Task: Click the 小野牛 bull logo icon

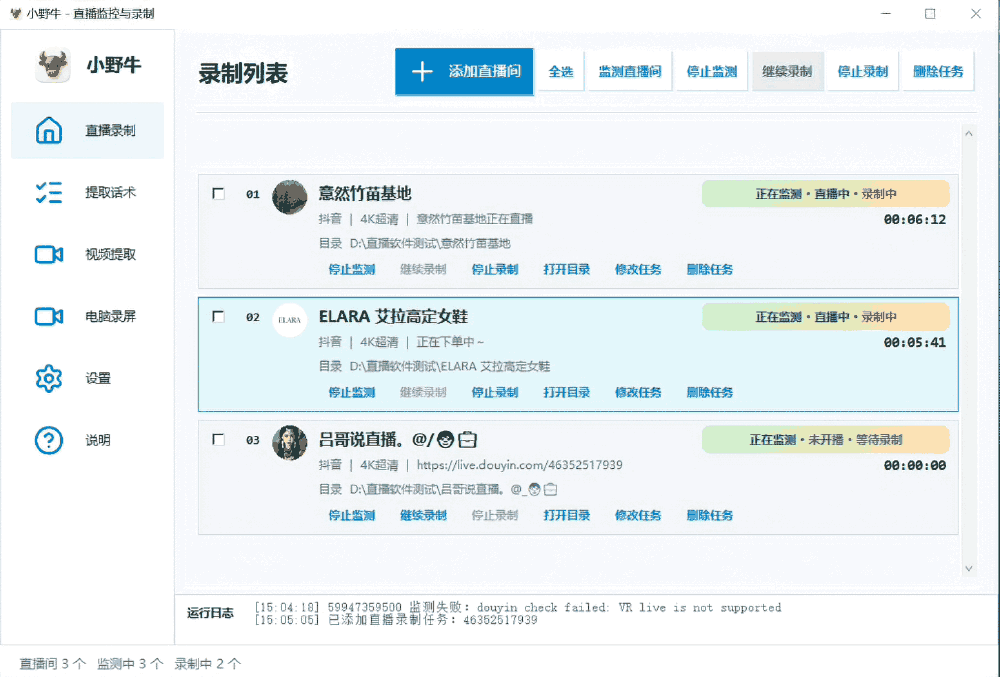Action: [x=53, y=66]
